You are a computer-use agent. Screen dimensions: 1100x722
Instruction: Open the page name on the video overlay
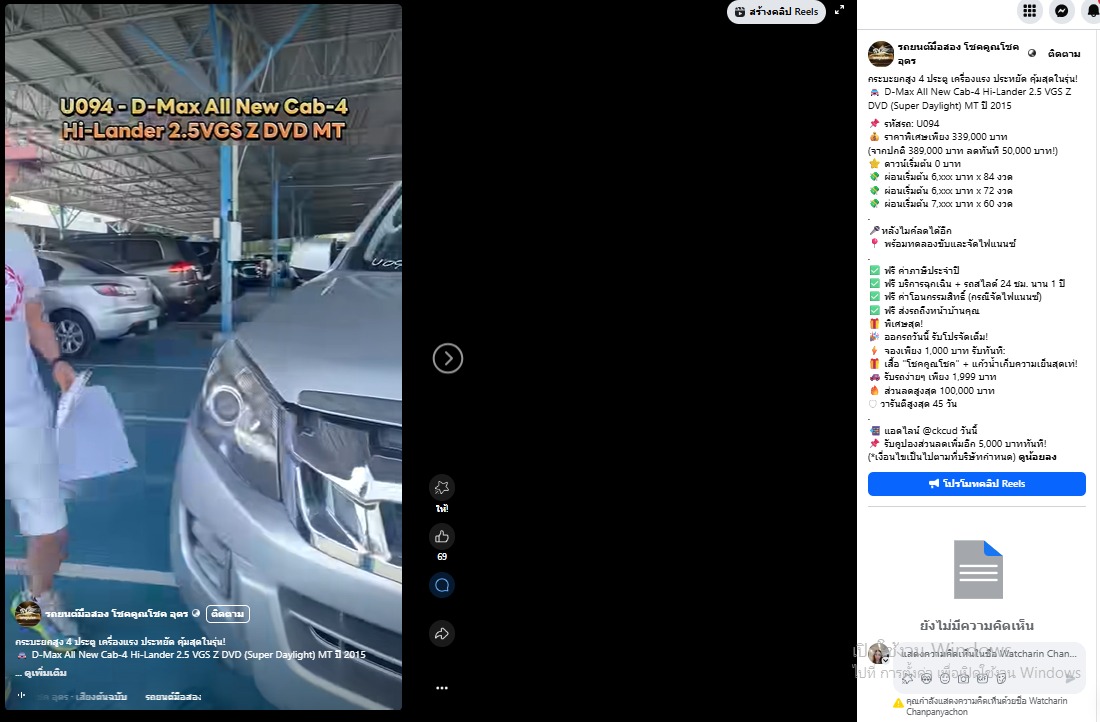click(116, 614)
